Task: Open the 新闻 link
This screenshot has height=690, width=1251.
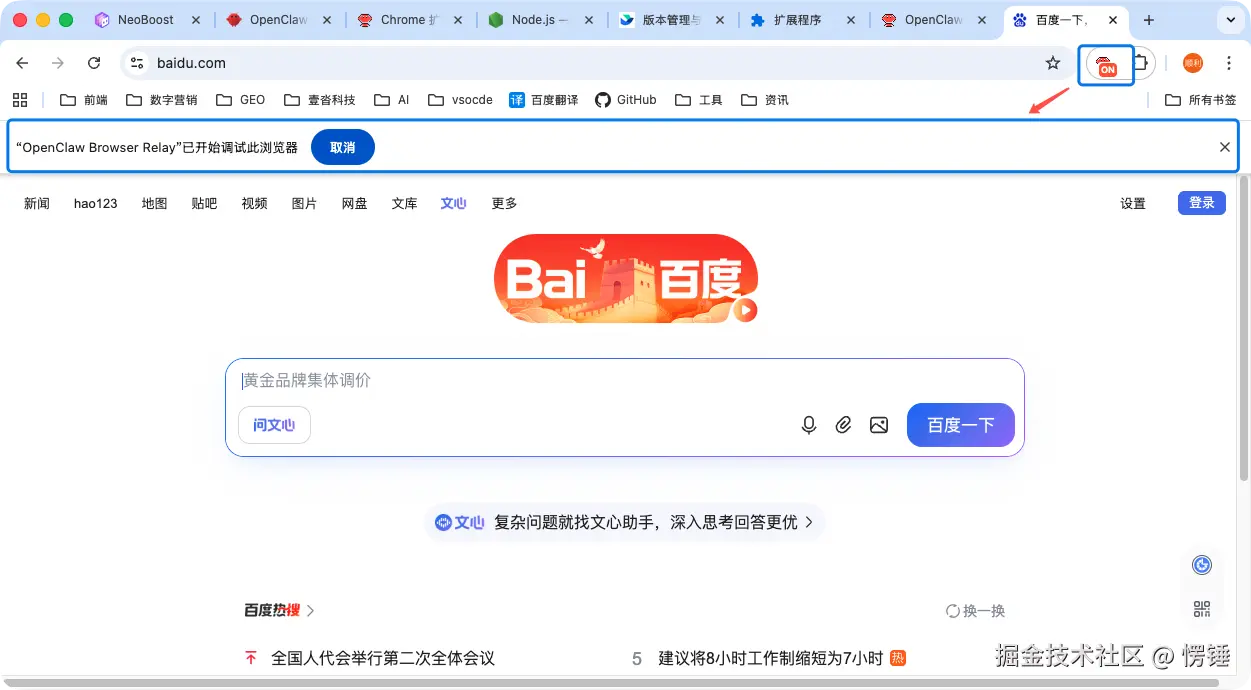Action: pyautogui.click(x=37, y=203)
